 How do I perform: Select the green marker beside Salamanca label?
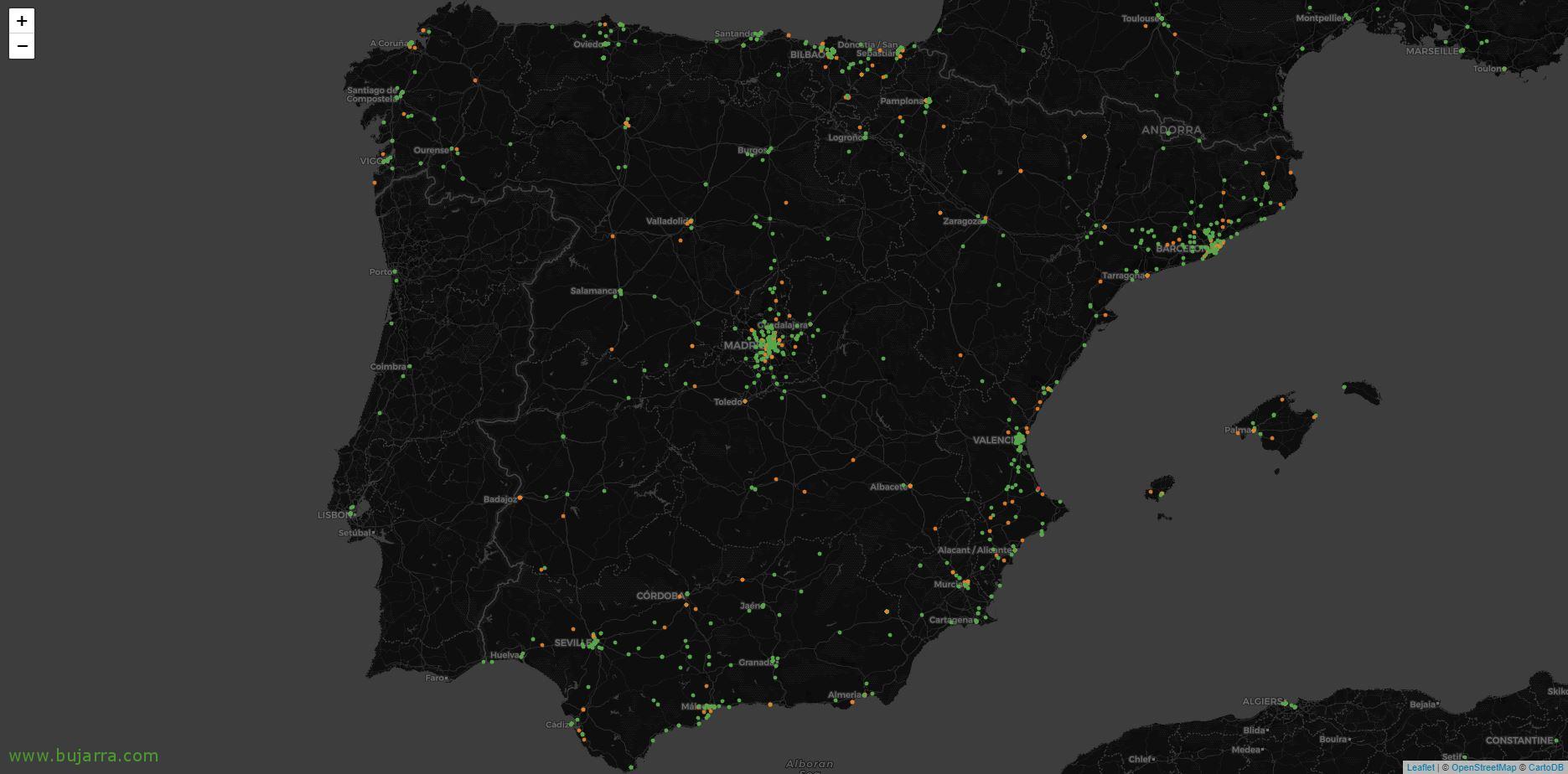(x=619, y=292)
